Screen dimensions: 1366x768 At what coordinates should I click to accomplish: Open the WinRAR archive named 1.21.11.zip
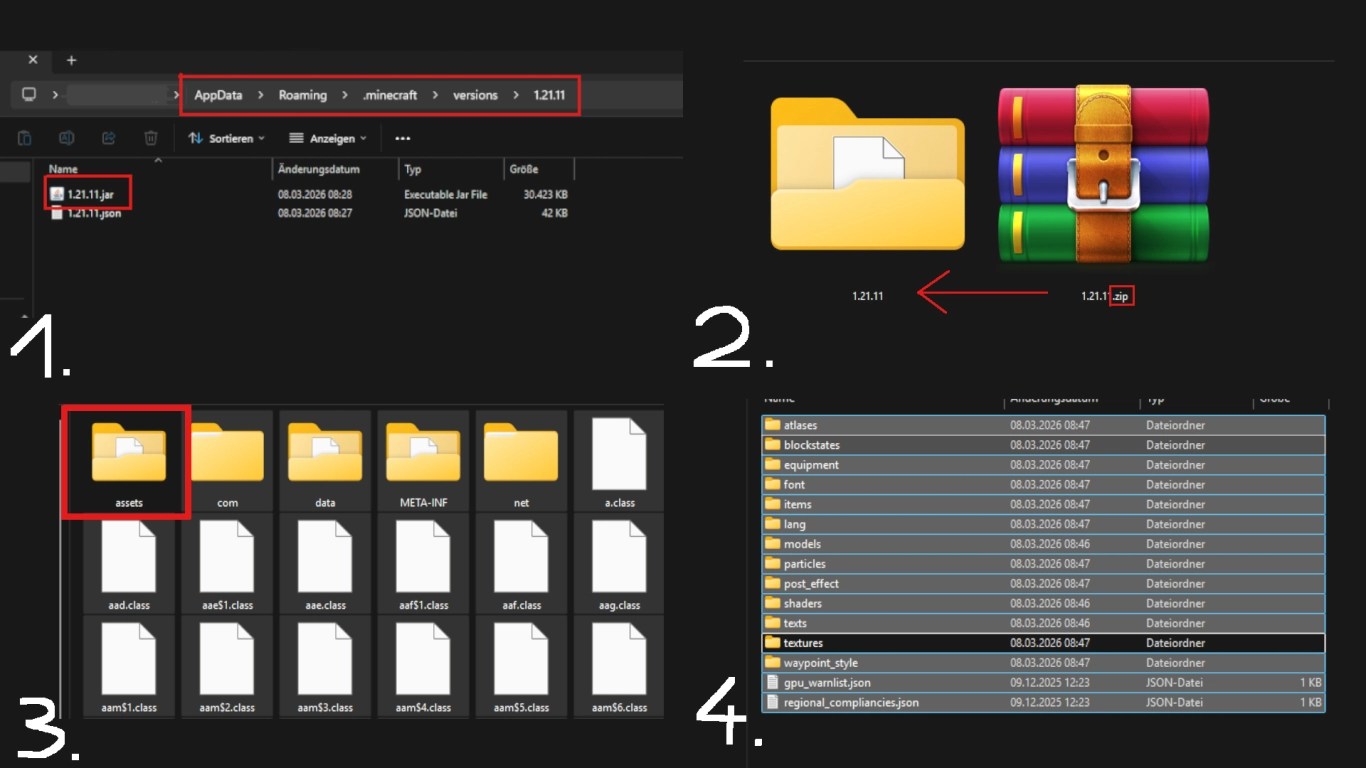coord(1103,175)
